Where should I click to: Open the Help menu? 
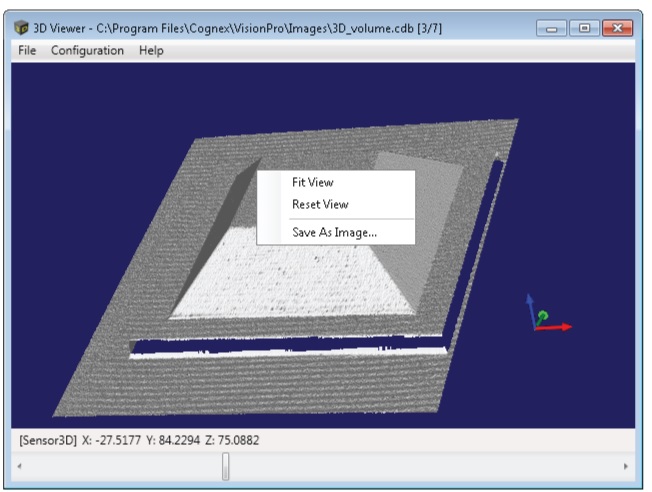click(151, 50)
